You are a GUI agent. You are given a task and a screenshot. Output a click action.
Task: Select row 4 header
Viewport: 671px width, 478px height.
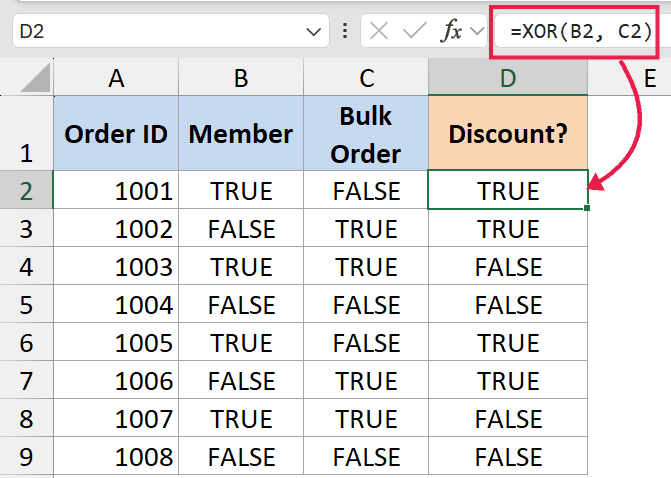tap(27, 266)
